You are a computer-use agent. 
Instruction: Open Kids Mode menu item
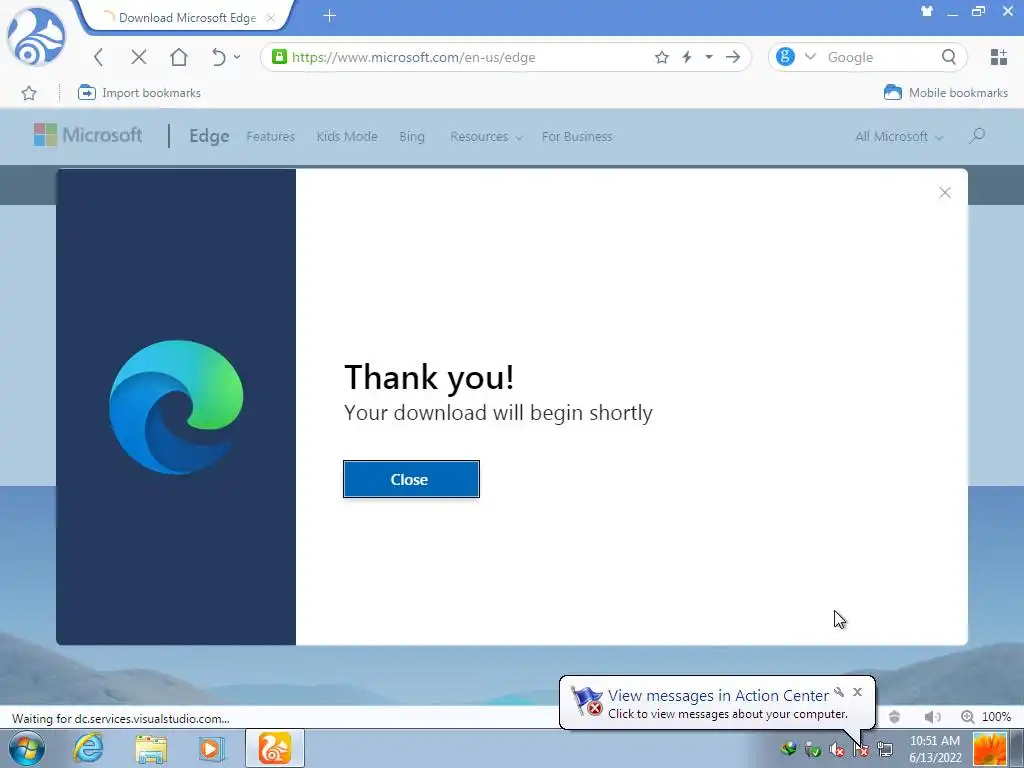pos(347,136)
